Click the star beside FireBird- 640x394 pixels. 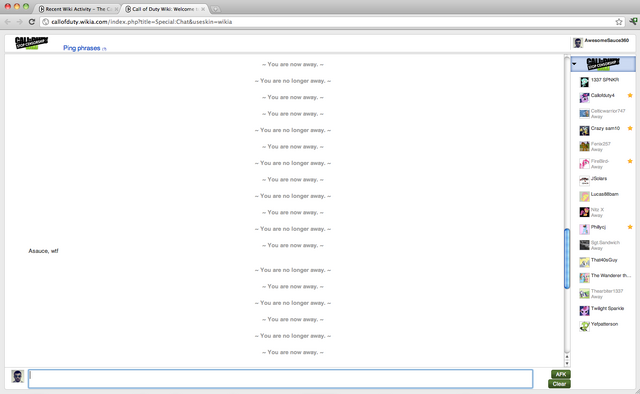coord(630,161)
